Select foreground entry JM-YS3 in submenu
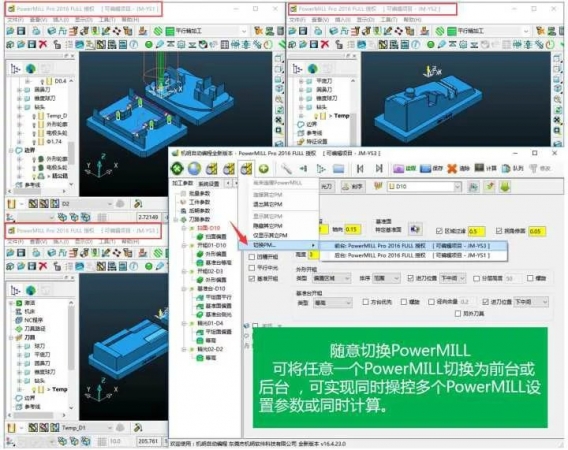Image resolution: width=568 pixels, height=450 pixels. point(412,246)
